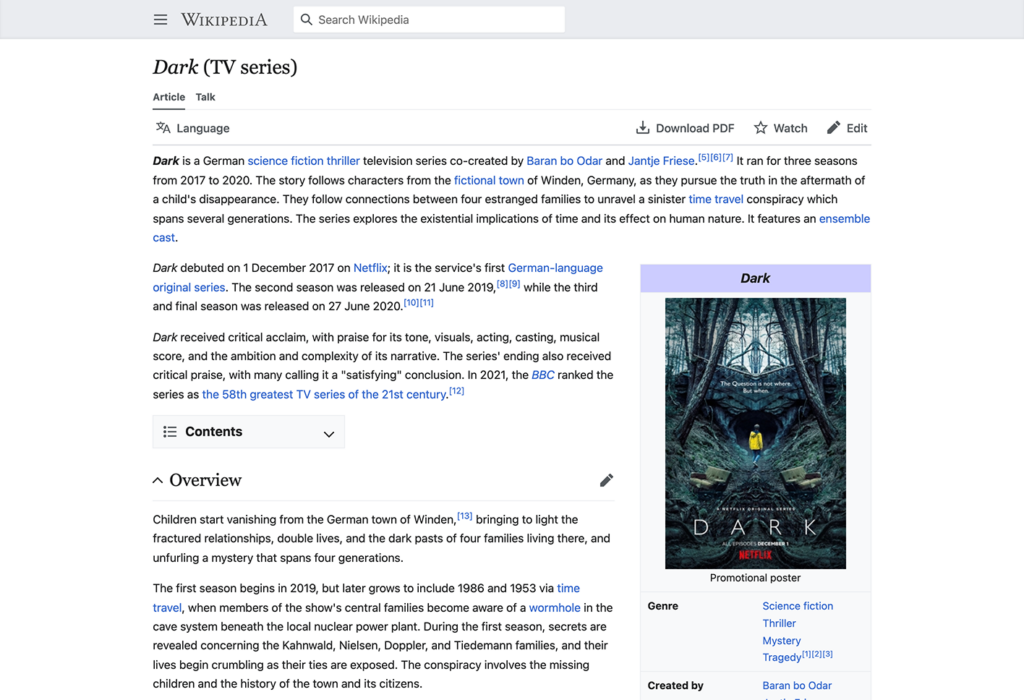Expand the Contents panel chevron
Screen dimensions: 1024x700
point(330,432)
